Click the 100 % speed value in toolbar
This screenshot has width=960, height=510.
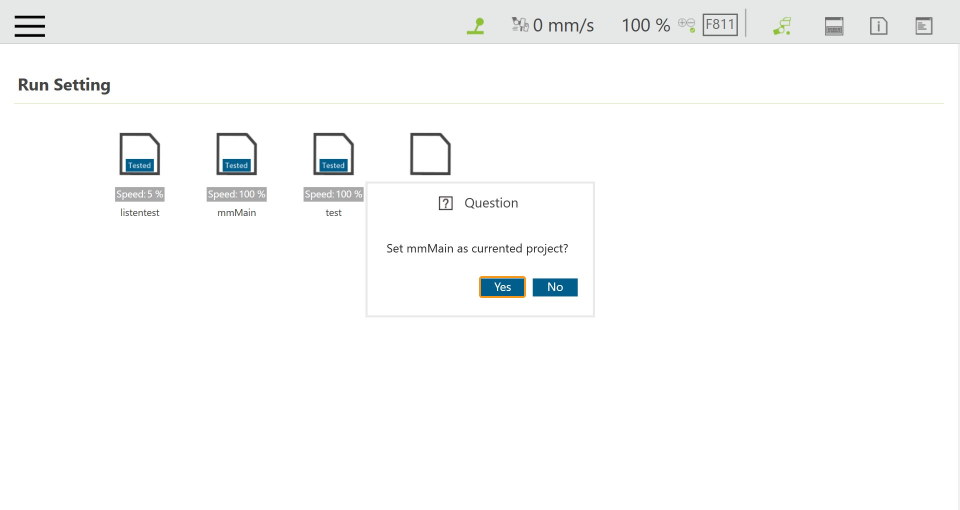(646, 25)
